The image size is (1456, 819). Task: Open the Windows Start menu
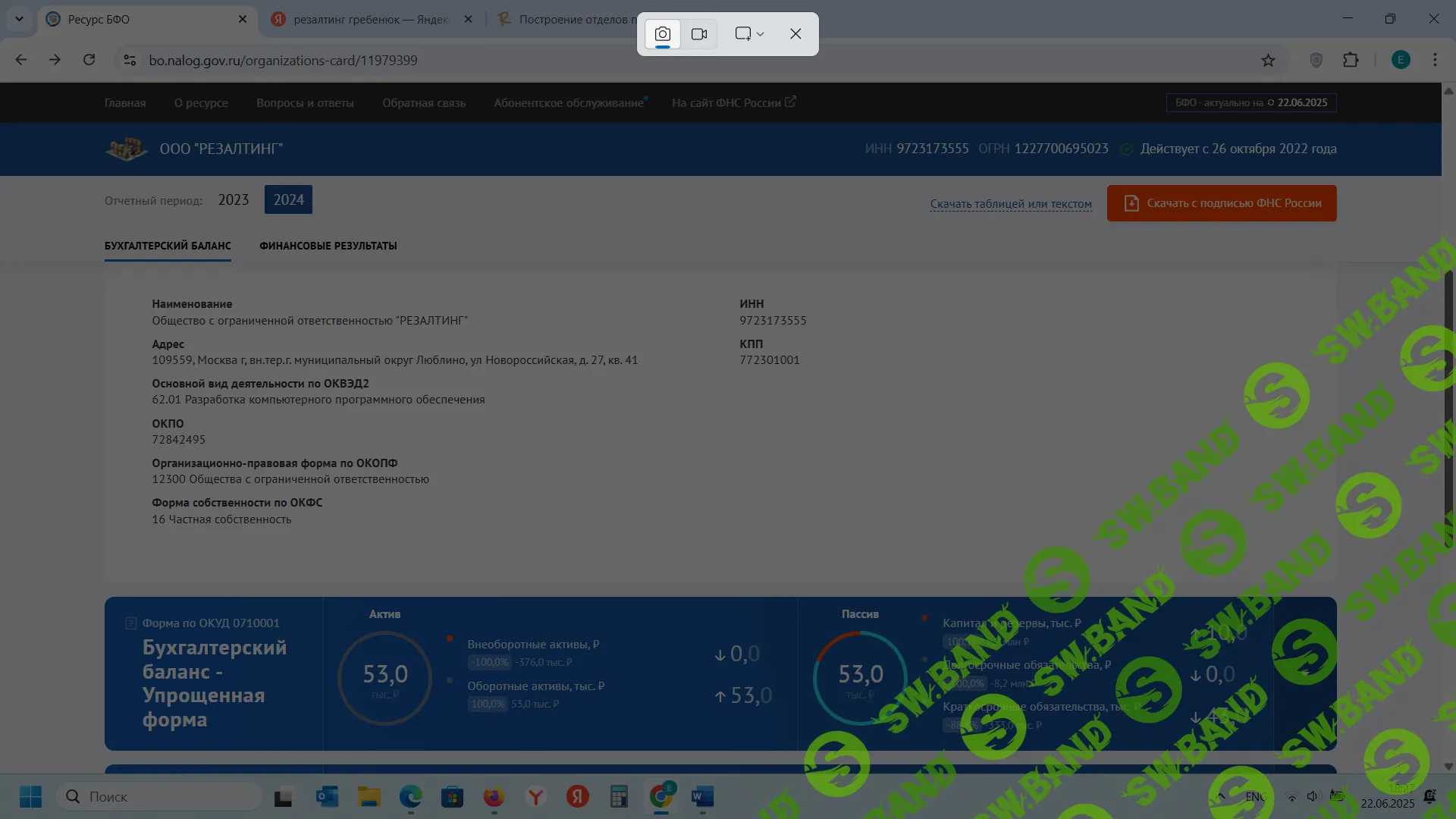coord(30,796)
